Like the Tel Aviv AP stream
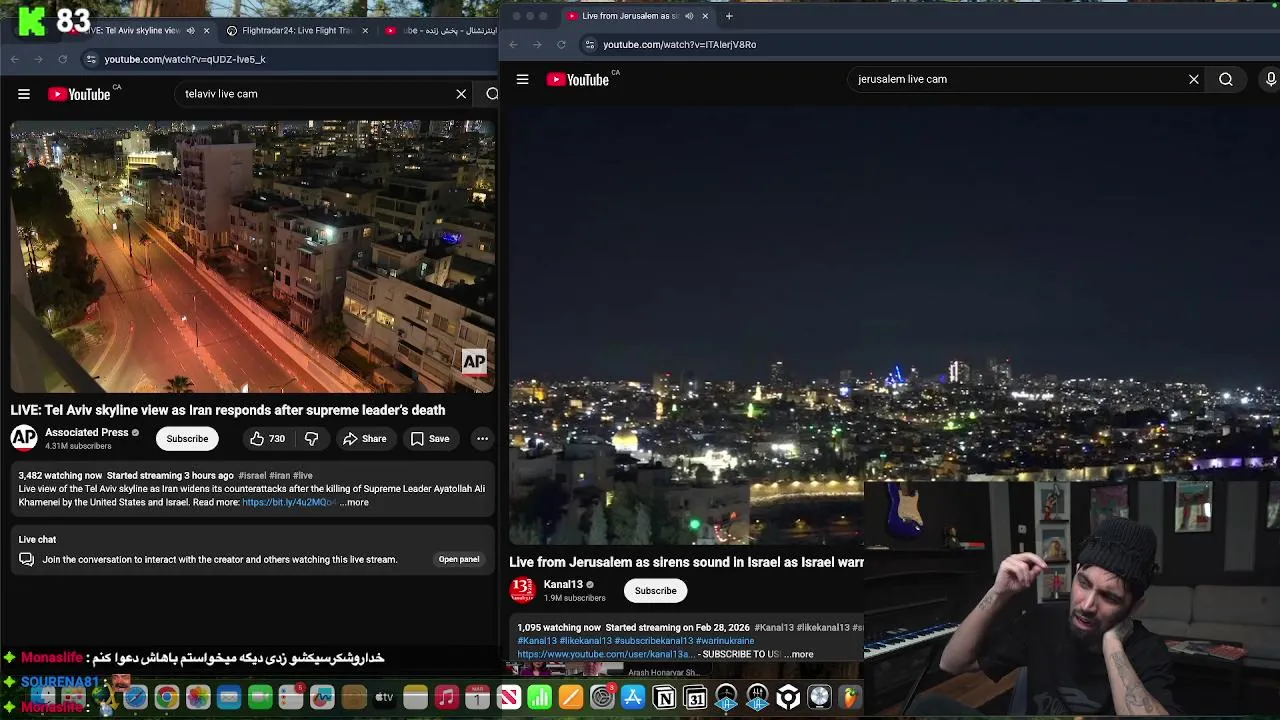Viewport: 1280px width, 720px height. [x=267, y=438]
